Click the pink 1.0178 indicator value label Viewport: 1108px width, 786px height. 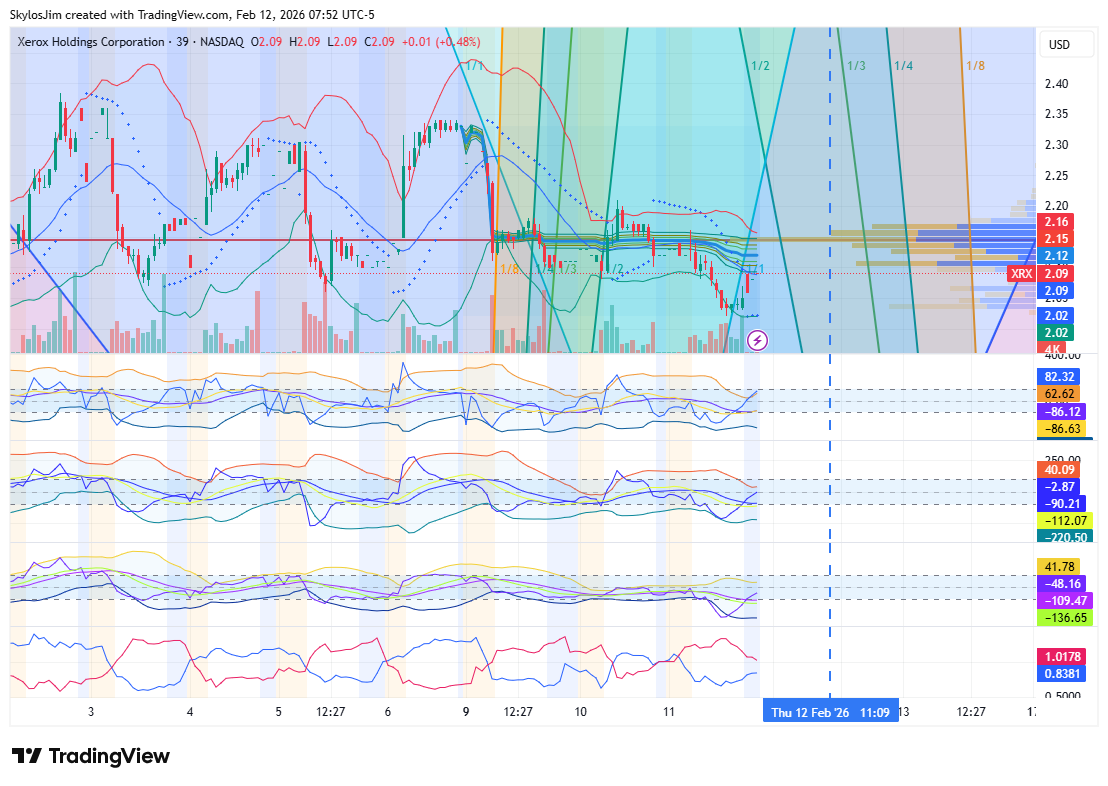point(1062,656)
